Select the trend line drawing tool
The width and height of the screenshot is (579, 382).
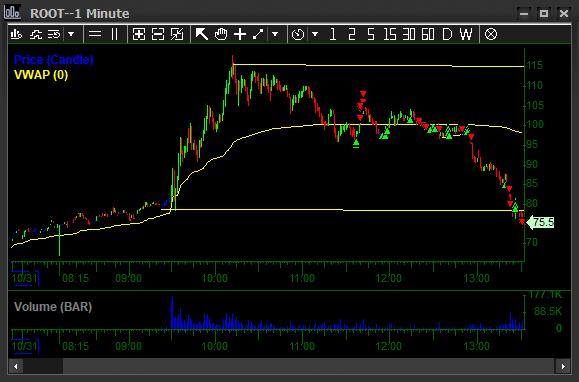(258, 34)
